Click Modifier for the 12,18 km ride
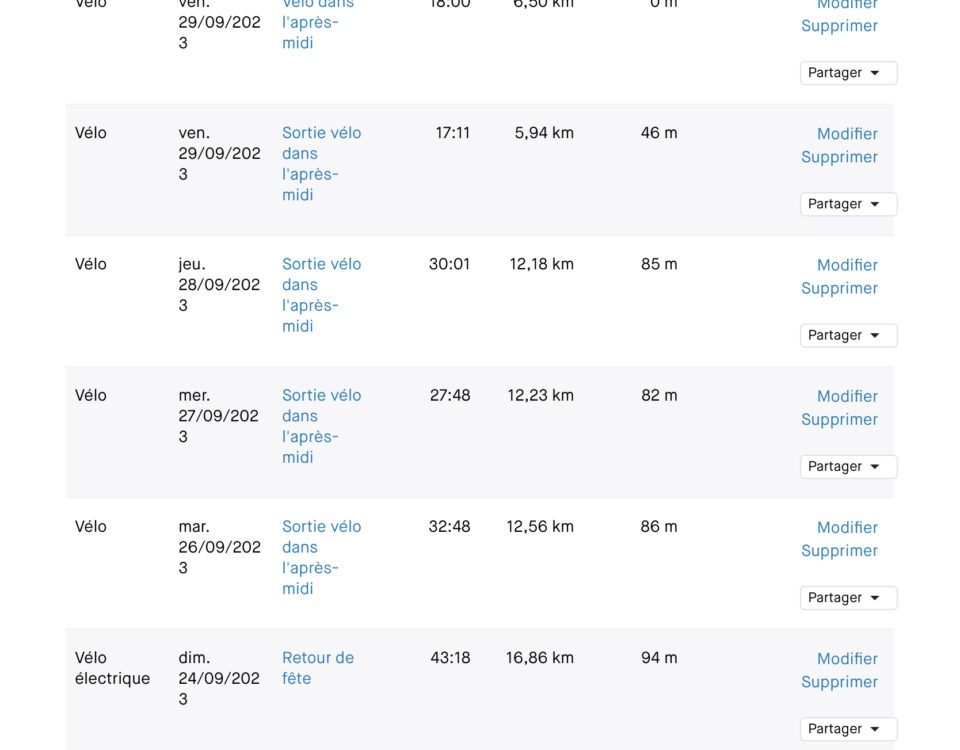This screenshot has width=960, height=750. [x=847, y=265]
